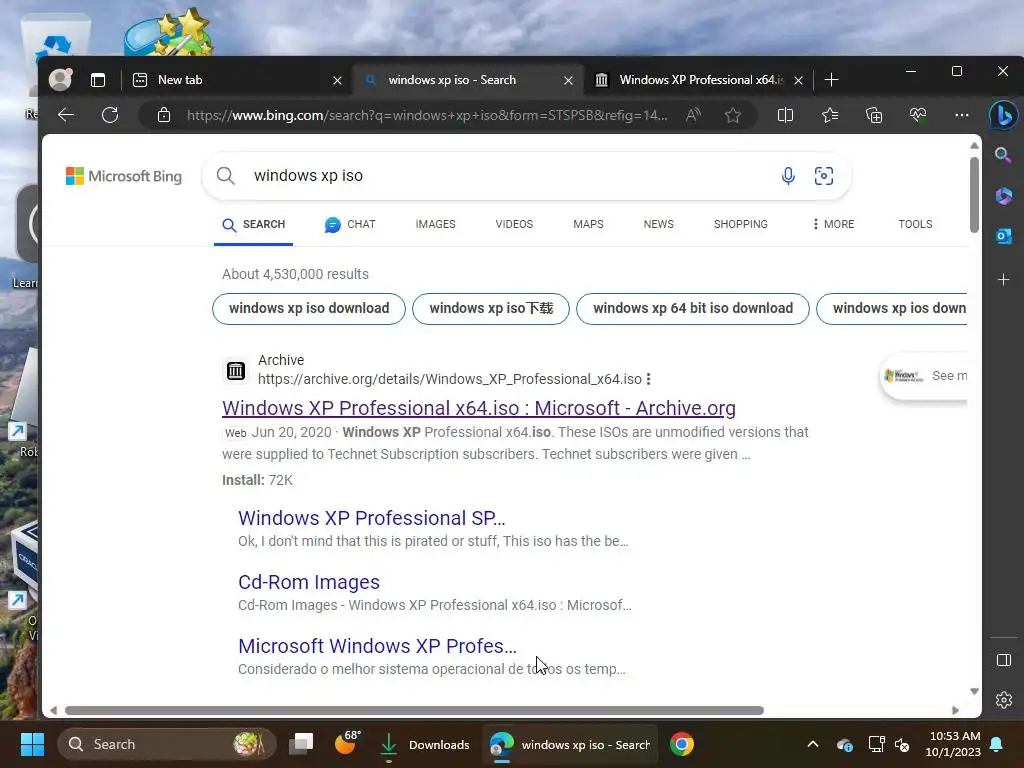The height and width of the screenshot is (768, 1024).
Task: Open Collections icon in toolbar
Action: pos(874,116)
